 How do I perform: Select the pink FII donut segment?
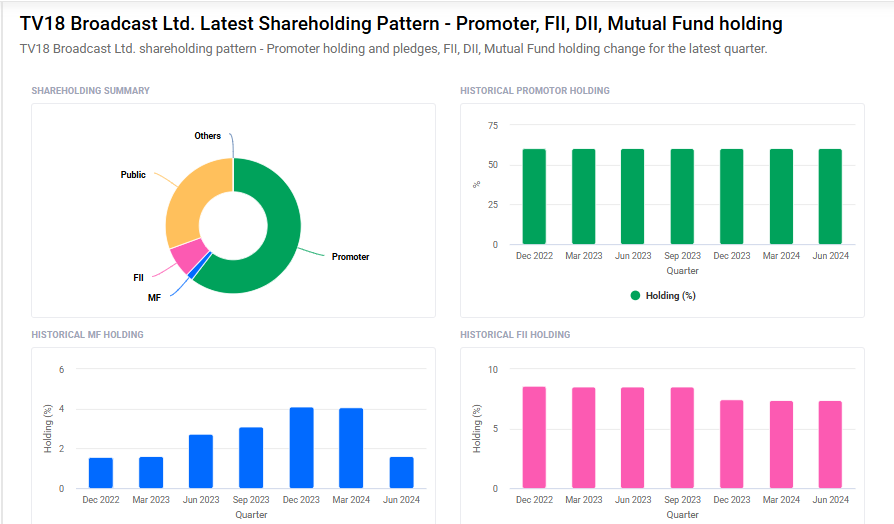click(188, 255)
